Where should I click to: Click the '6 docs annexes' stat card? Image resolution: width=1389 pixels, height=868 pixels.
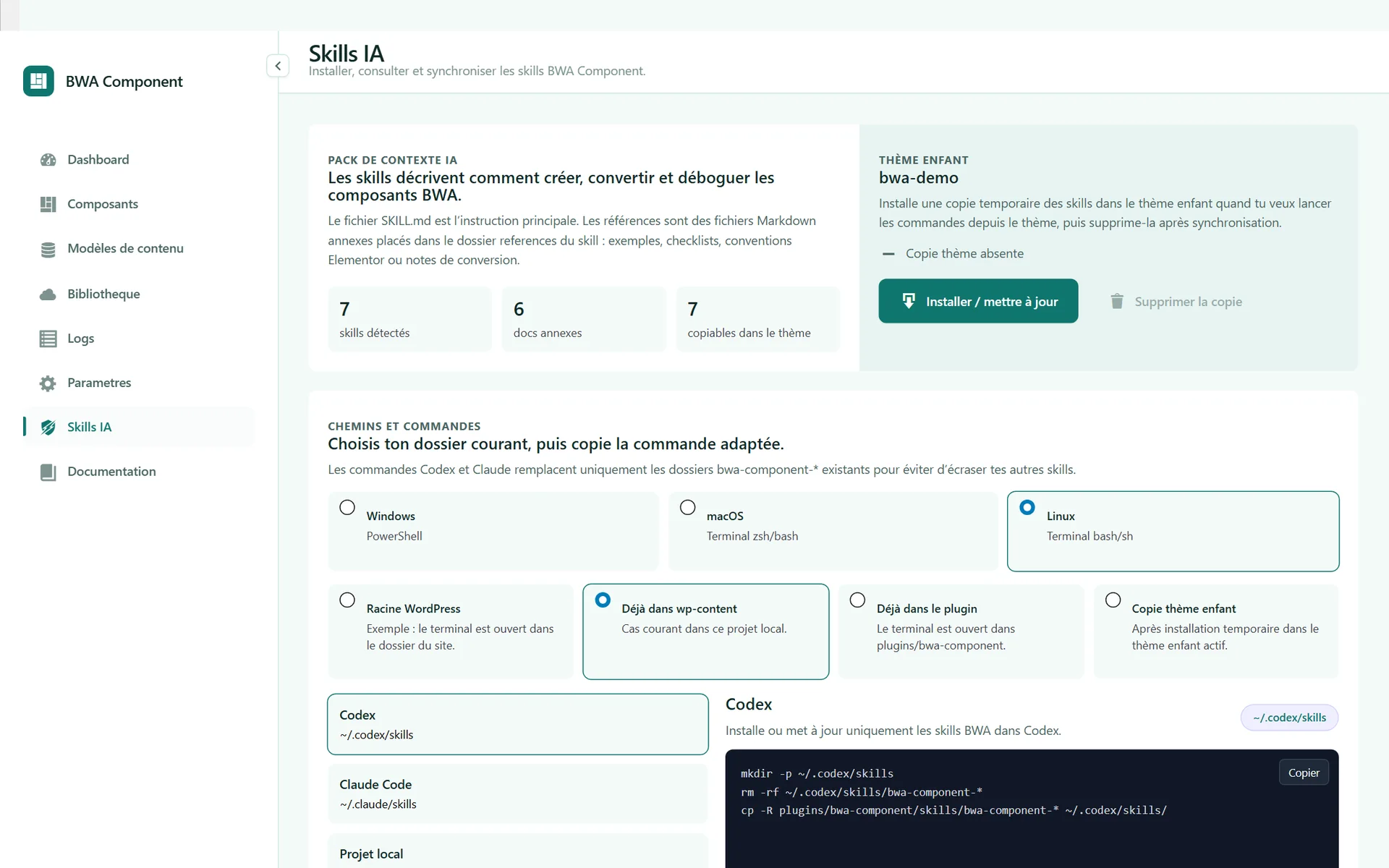[584, 319]
